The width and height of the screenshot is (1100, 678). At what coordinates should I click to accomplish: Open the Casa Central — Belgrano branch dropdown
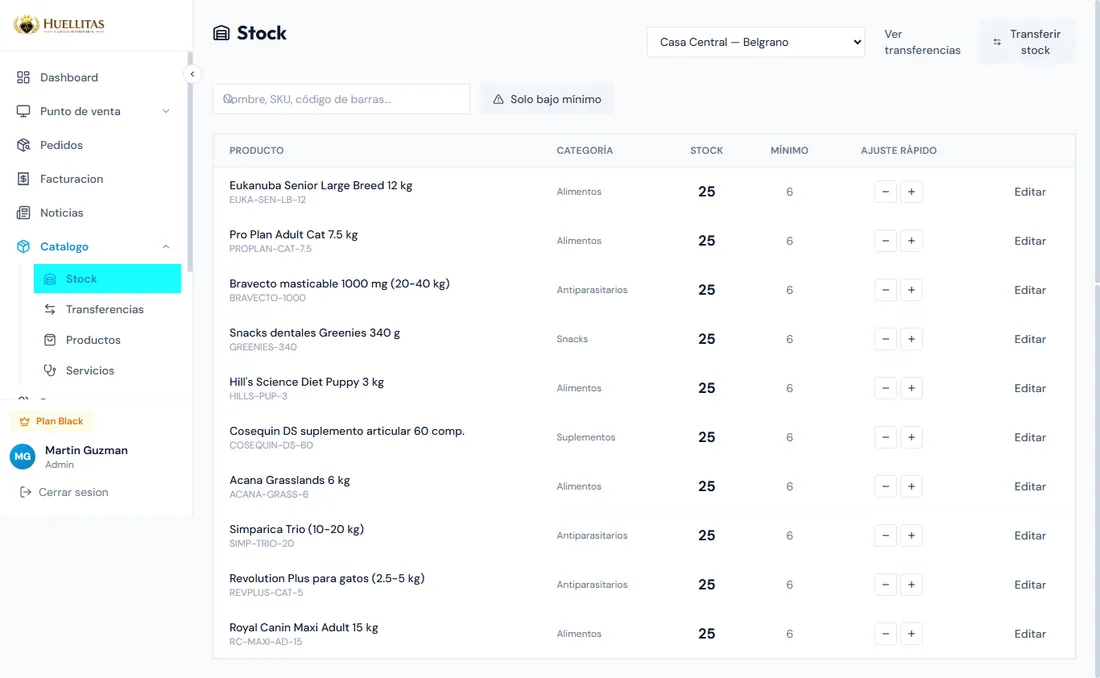[x=756, y=42]
